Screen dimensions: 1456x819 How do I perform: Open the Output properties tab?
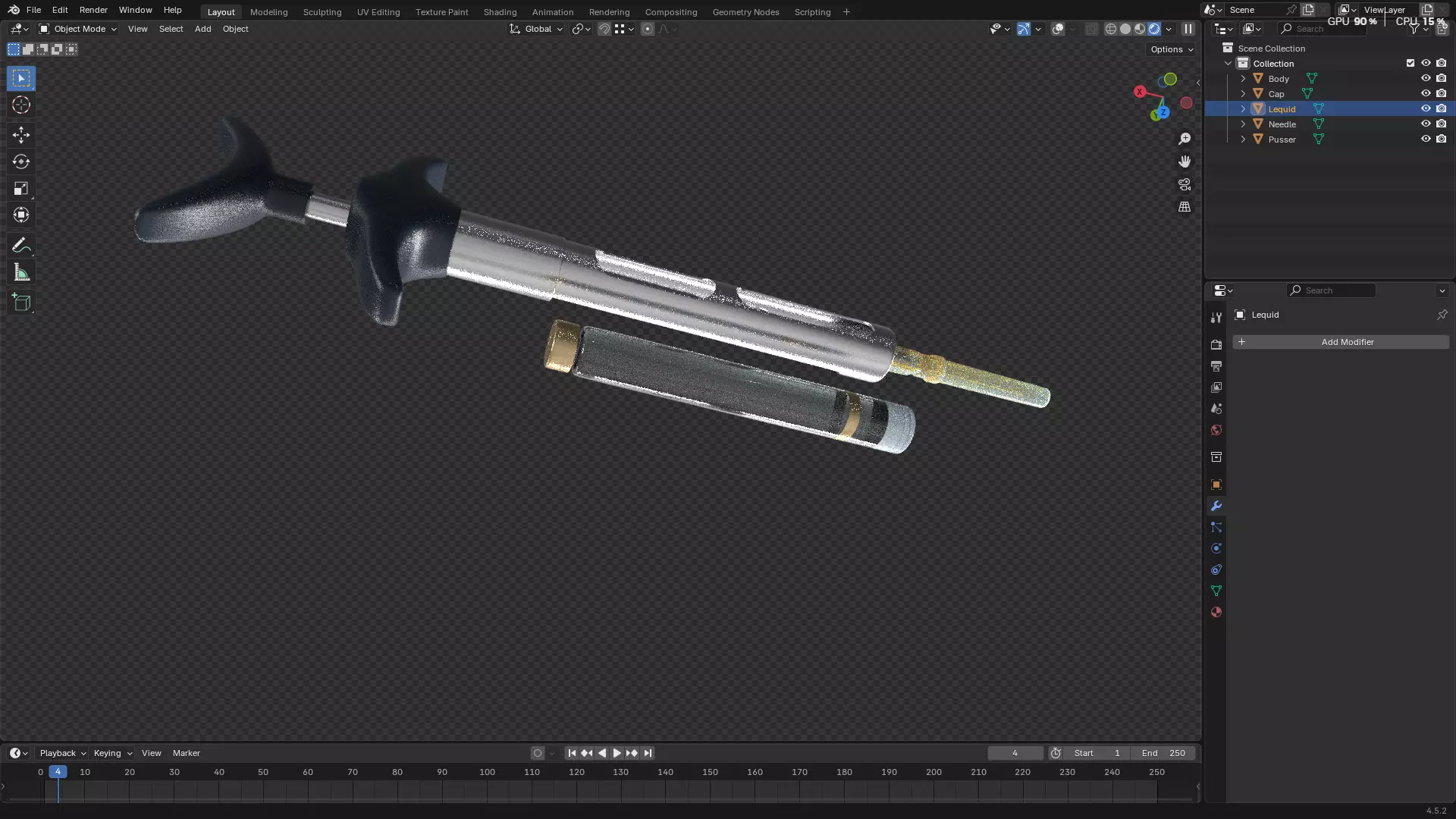(1216, 366)
